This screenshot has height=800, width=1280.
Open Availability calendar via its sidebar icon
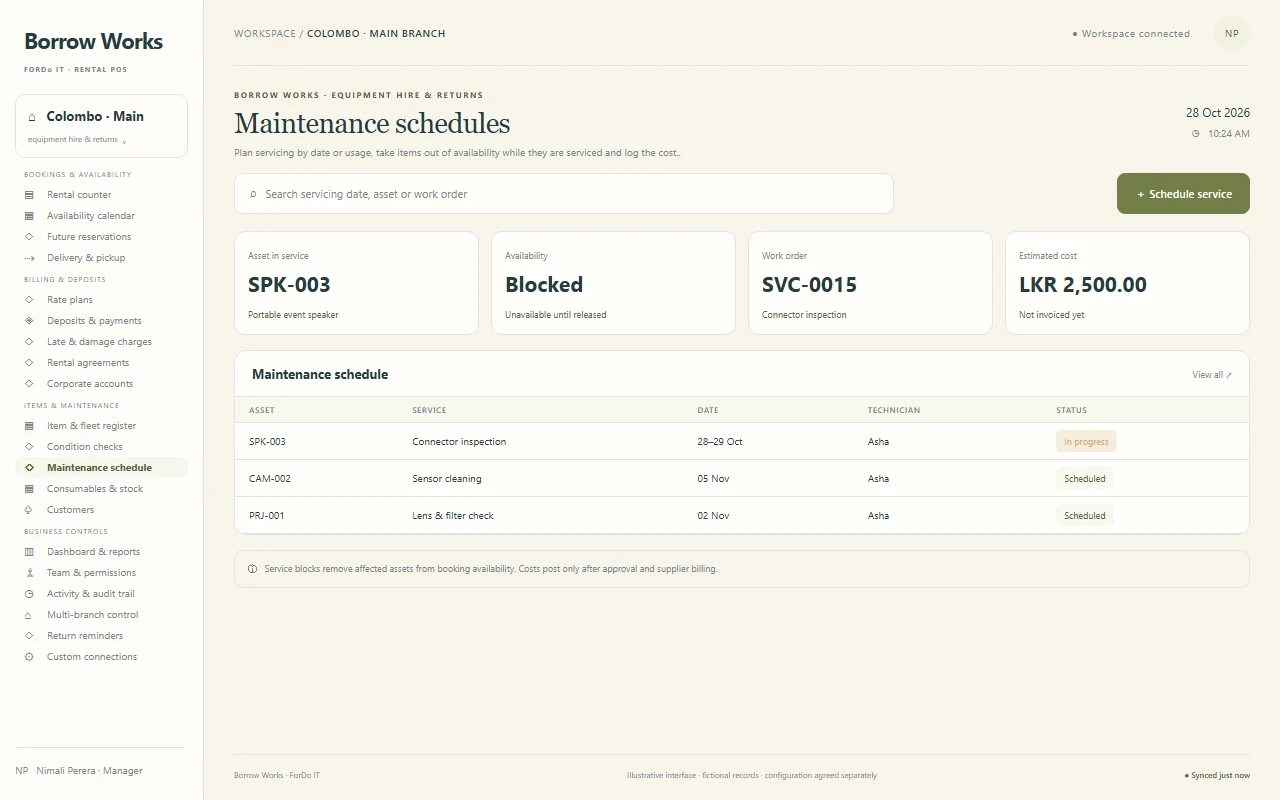29,216
